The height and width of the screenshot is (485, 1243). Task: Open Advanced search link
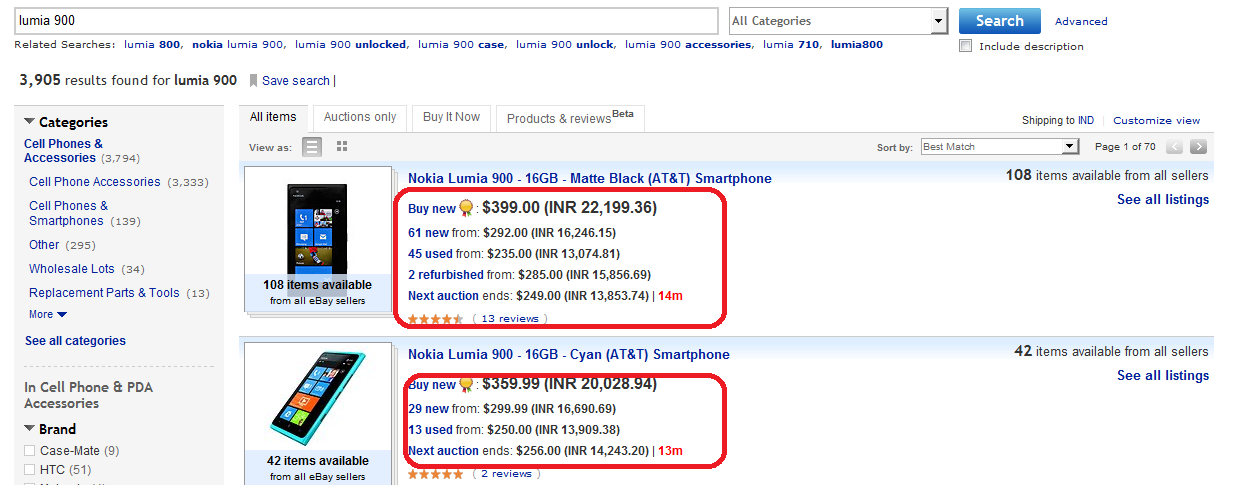coord(1081,21)
